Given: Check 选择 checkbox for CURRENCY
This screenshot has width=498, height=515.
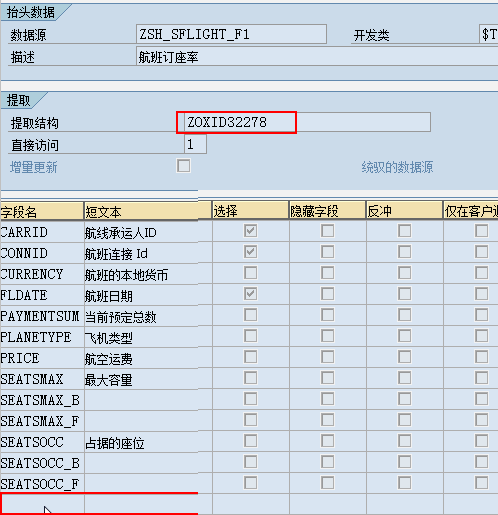Looking at the screenshot, I should pyautogui.click(x=250, y=273).
